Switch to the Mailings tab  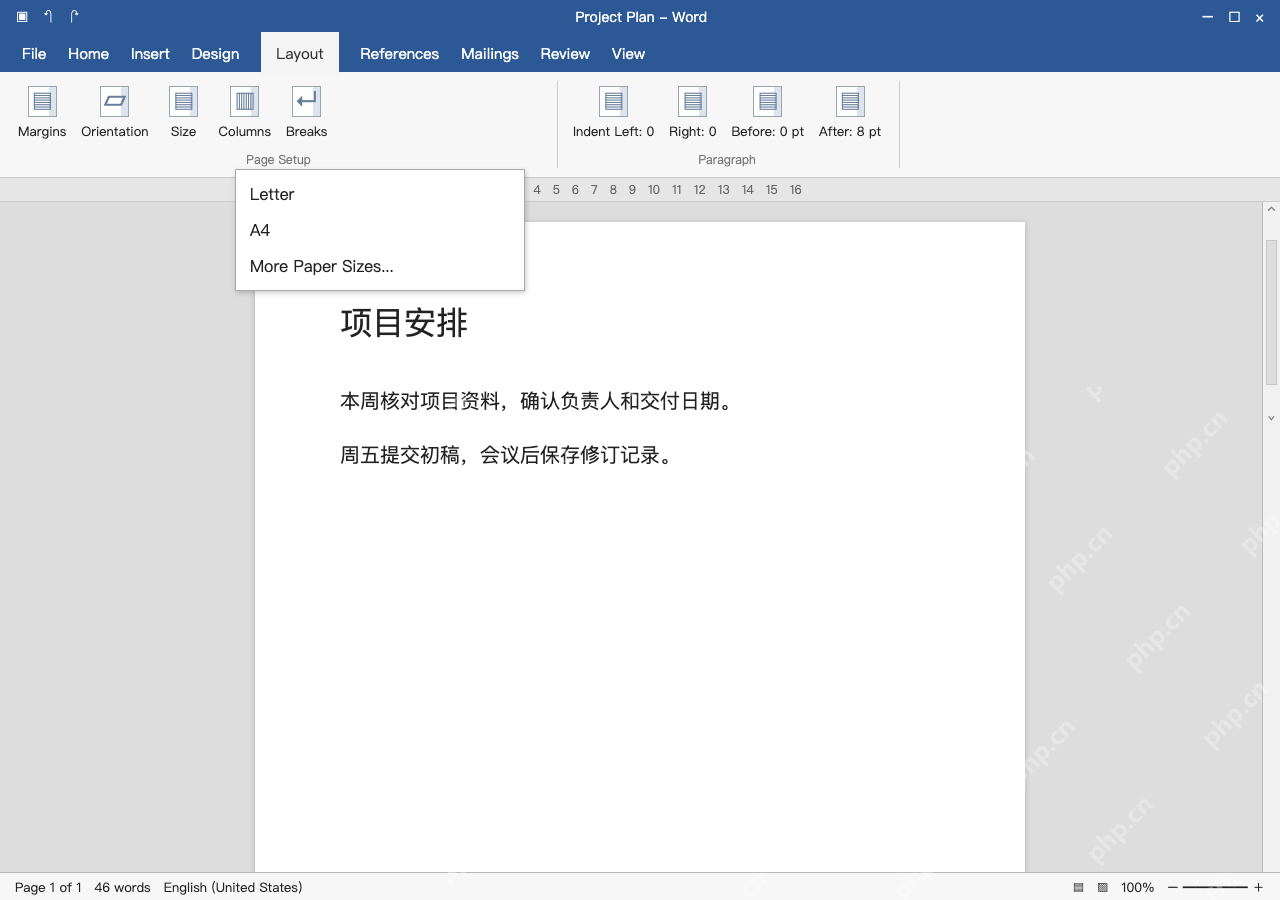[x=490, y=54]
